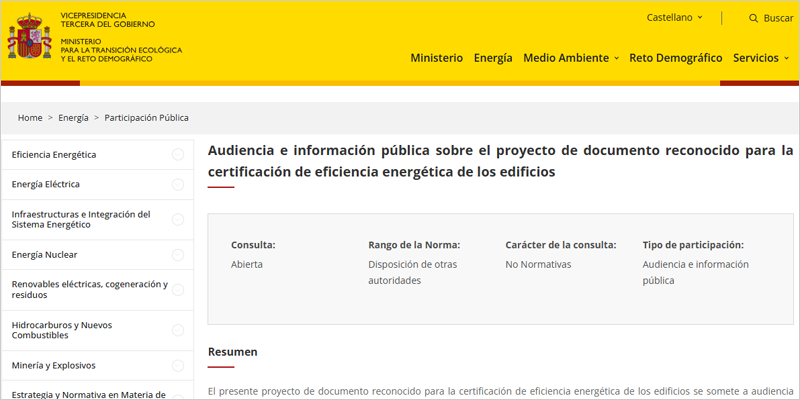Click the El presente proyecto summary paragraph

tap(501, 392)
